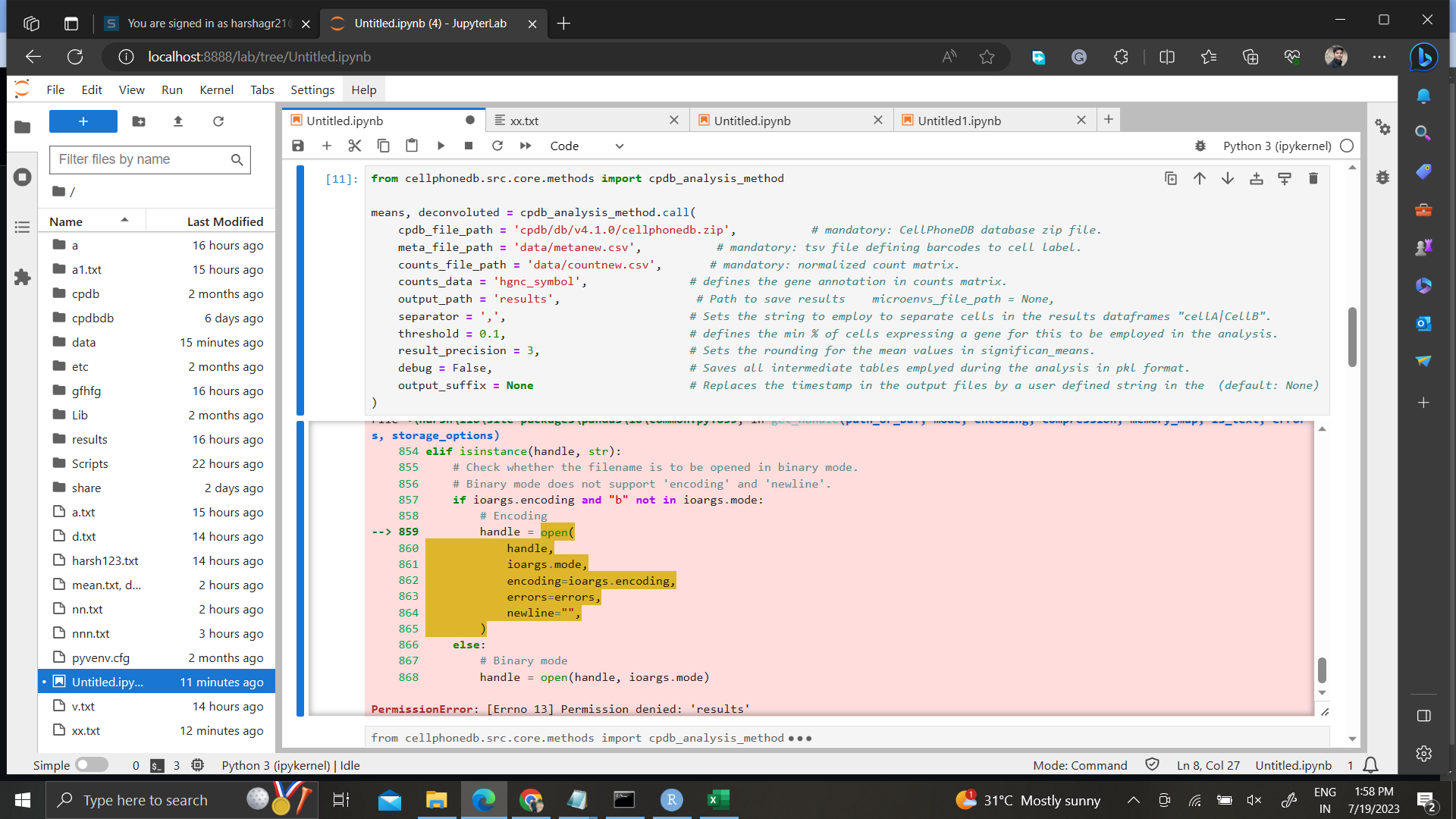Toggle Simple interface mode
This screenshot has height=819, width=1456.
pos(91,765)
